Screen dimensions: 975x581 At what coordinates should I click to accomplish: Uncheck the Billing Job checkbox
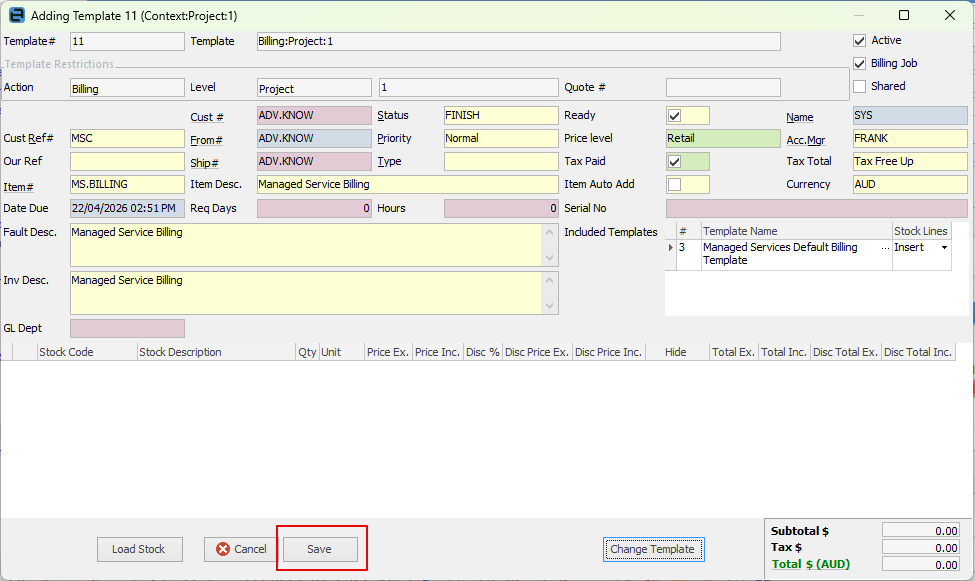[x=859, y=63]
